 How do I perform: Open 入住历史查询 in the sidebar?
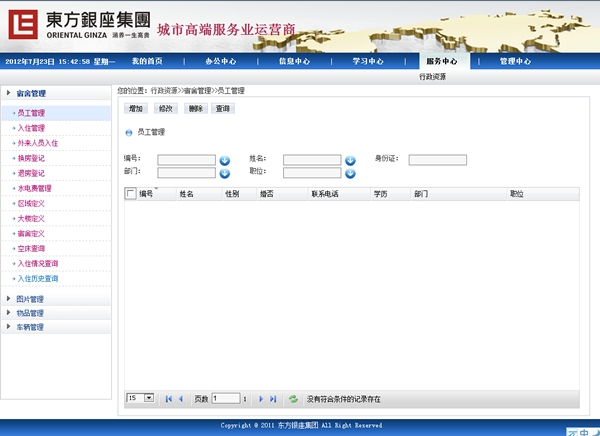(x=38, y=279)
